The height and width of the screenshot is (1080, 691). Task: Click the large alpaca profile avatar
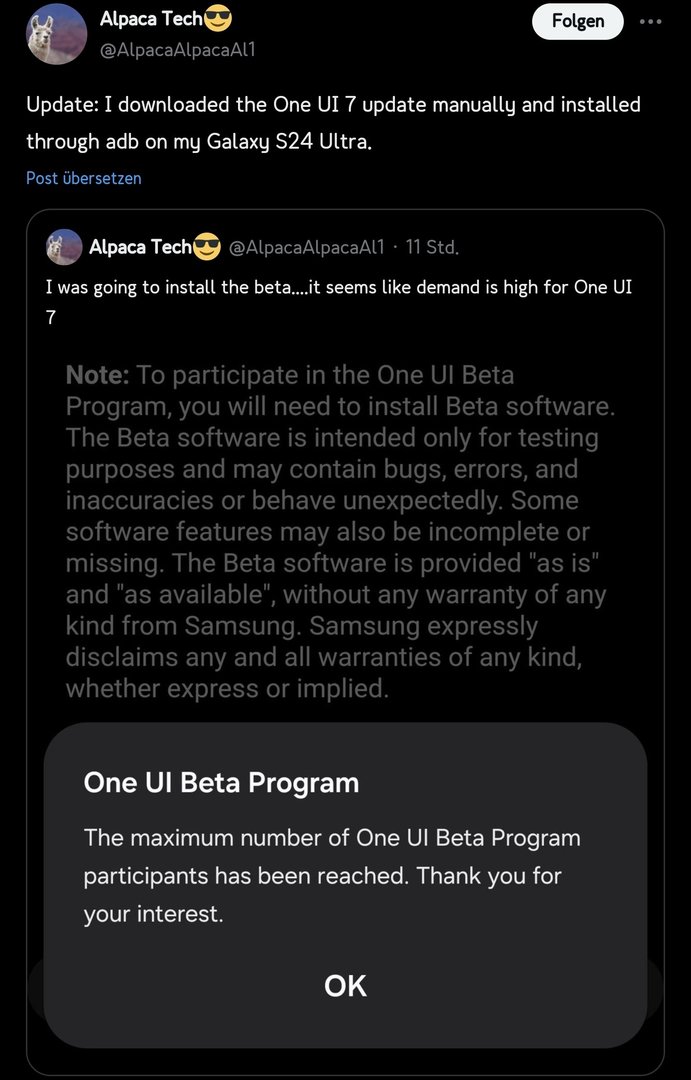pos(56,34)
